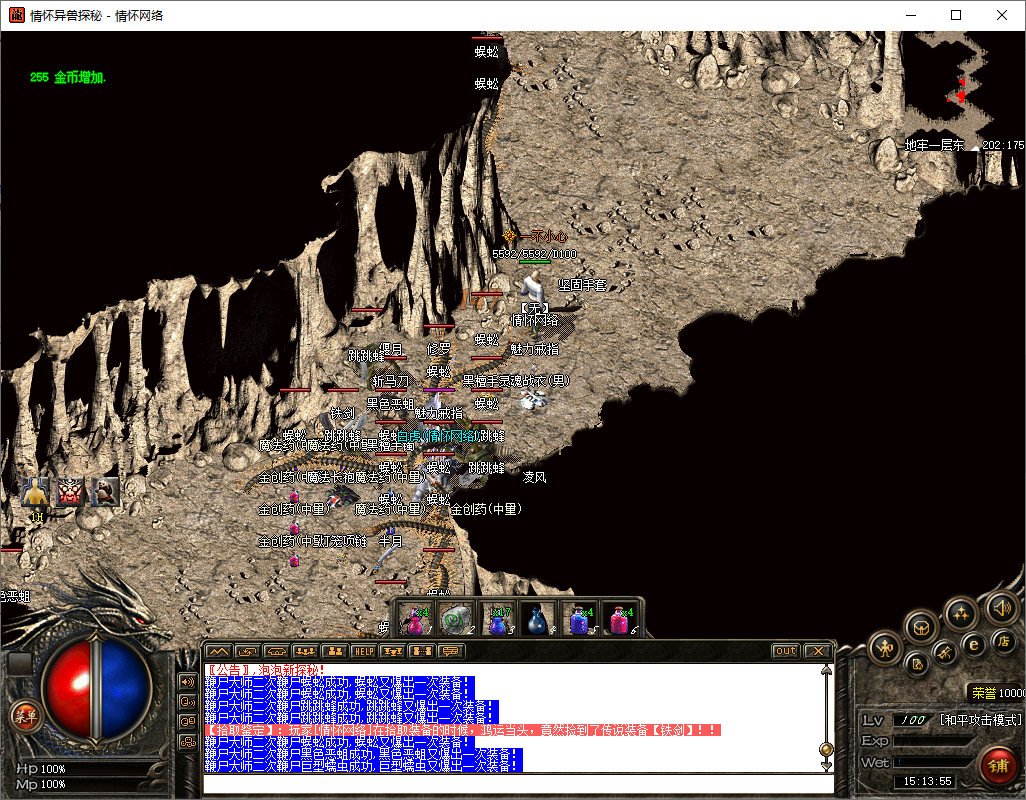Click the 【拾取鉴定】 pickup message line
Image resolution: width=1026 pixels, height=800 pixels.
tap(463, 730)
